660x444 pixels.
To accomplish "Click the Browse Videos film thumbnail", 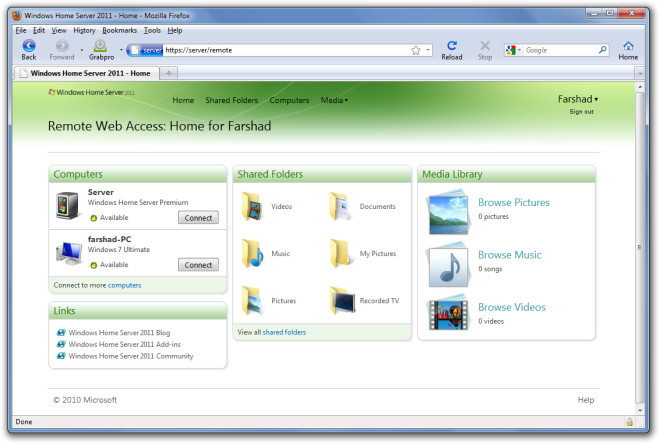I will pyautogui.click(x=447, y=314).
